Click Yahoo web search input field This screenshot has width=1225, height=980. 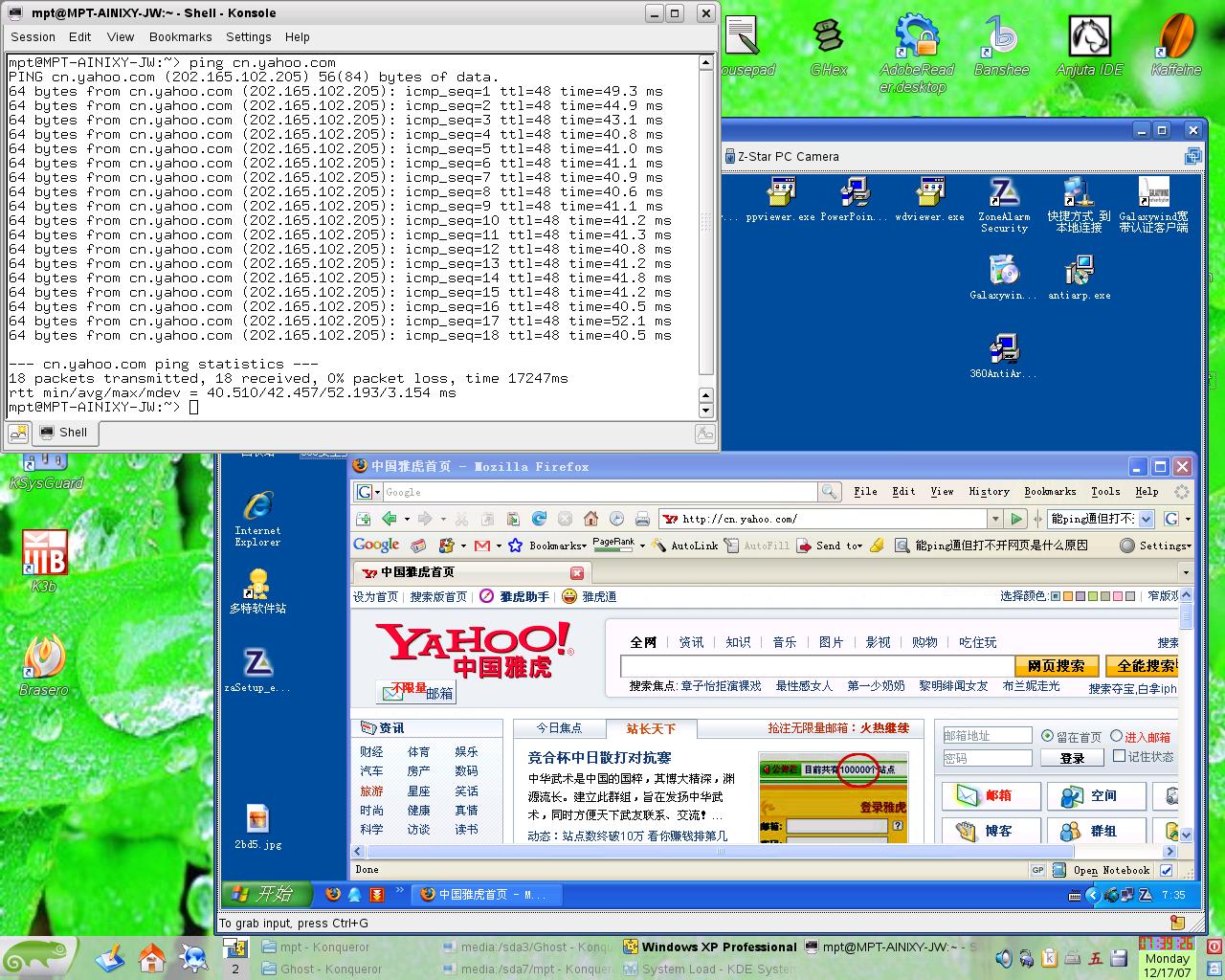point(817,666)
